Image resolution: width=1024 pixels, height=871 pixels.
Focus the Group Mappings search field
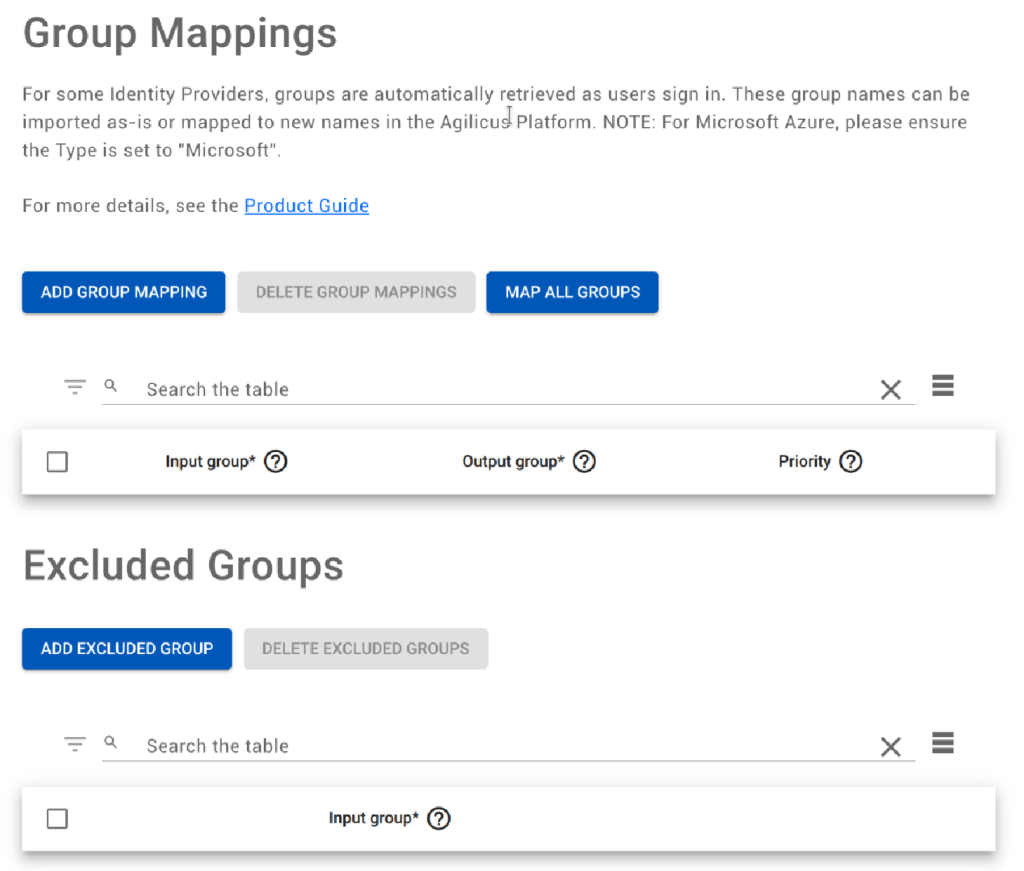[x=500, y=390]
